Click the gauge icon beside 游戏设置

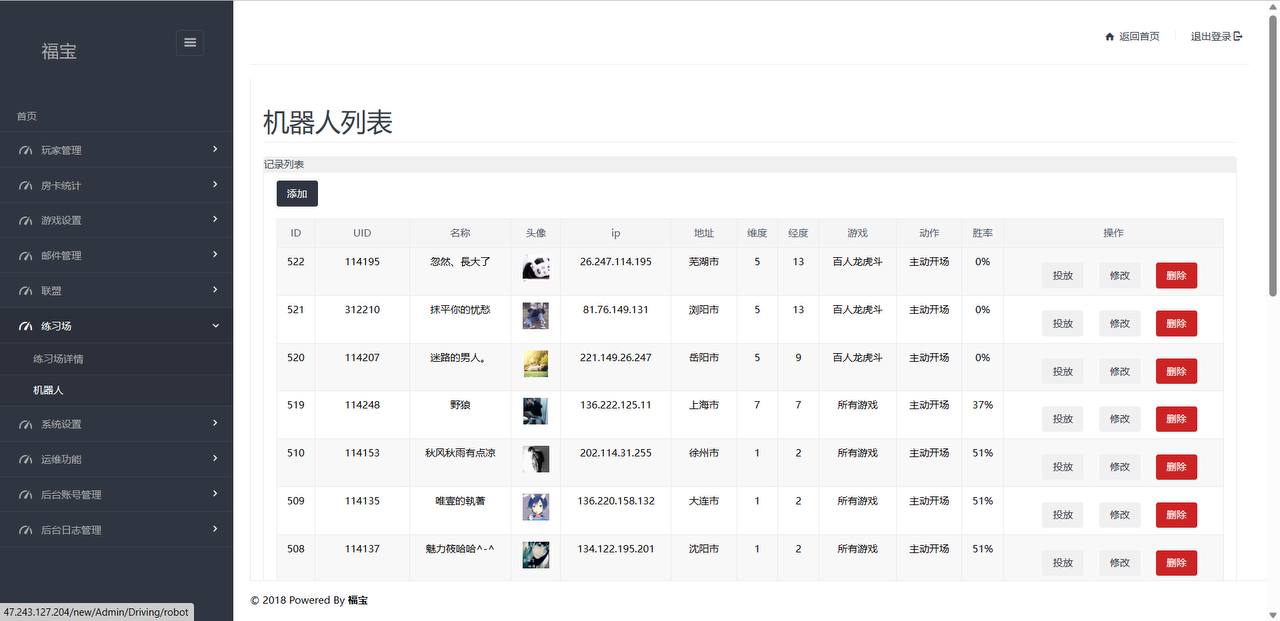(26, 221)
